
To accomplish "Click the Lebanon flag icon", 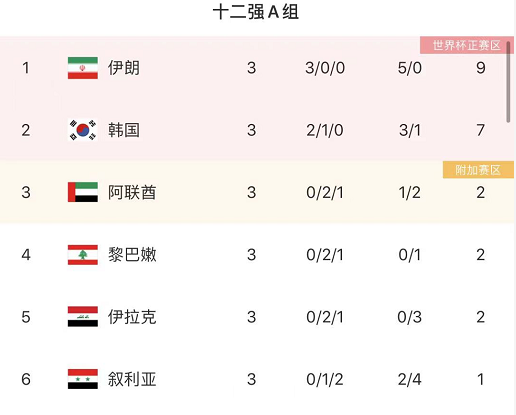I will point(83,255).
